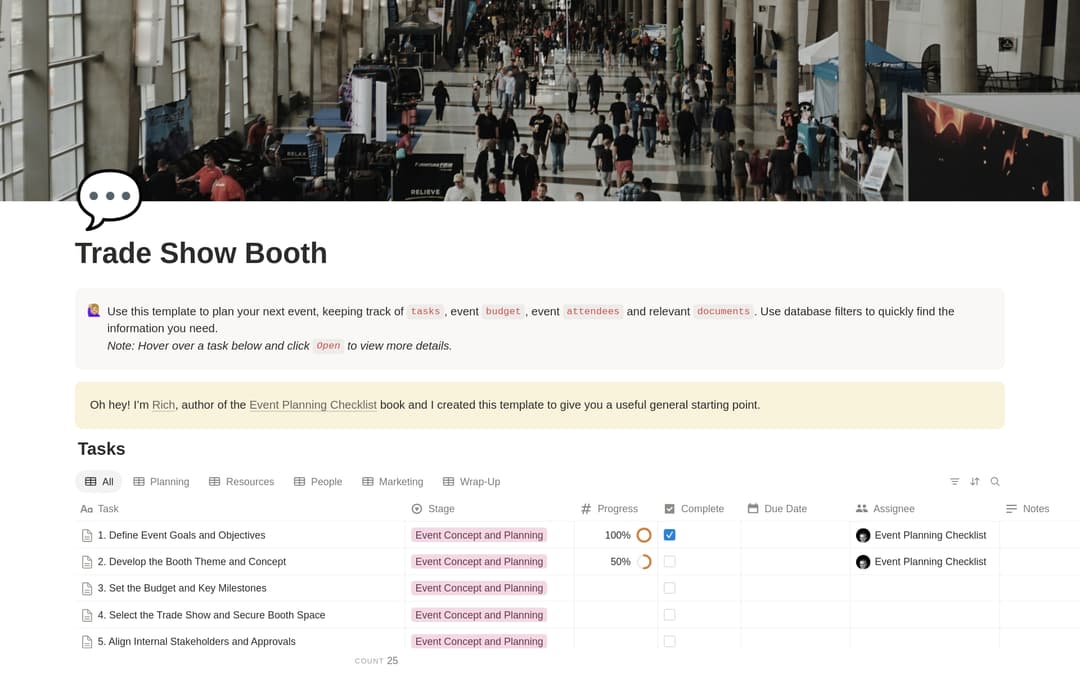Open task 2. Develop the Booth Theme and Concept
Viewport: 1080px width, 674px height.
click(x=191, y=562)
